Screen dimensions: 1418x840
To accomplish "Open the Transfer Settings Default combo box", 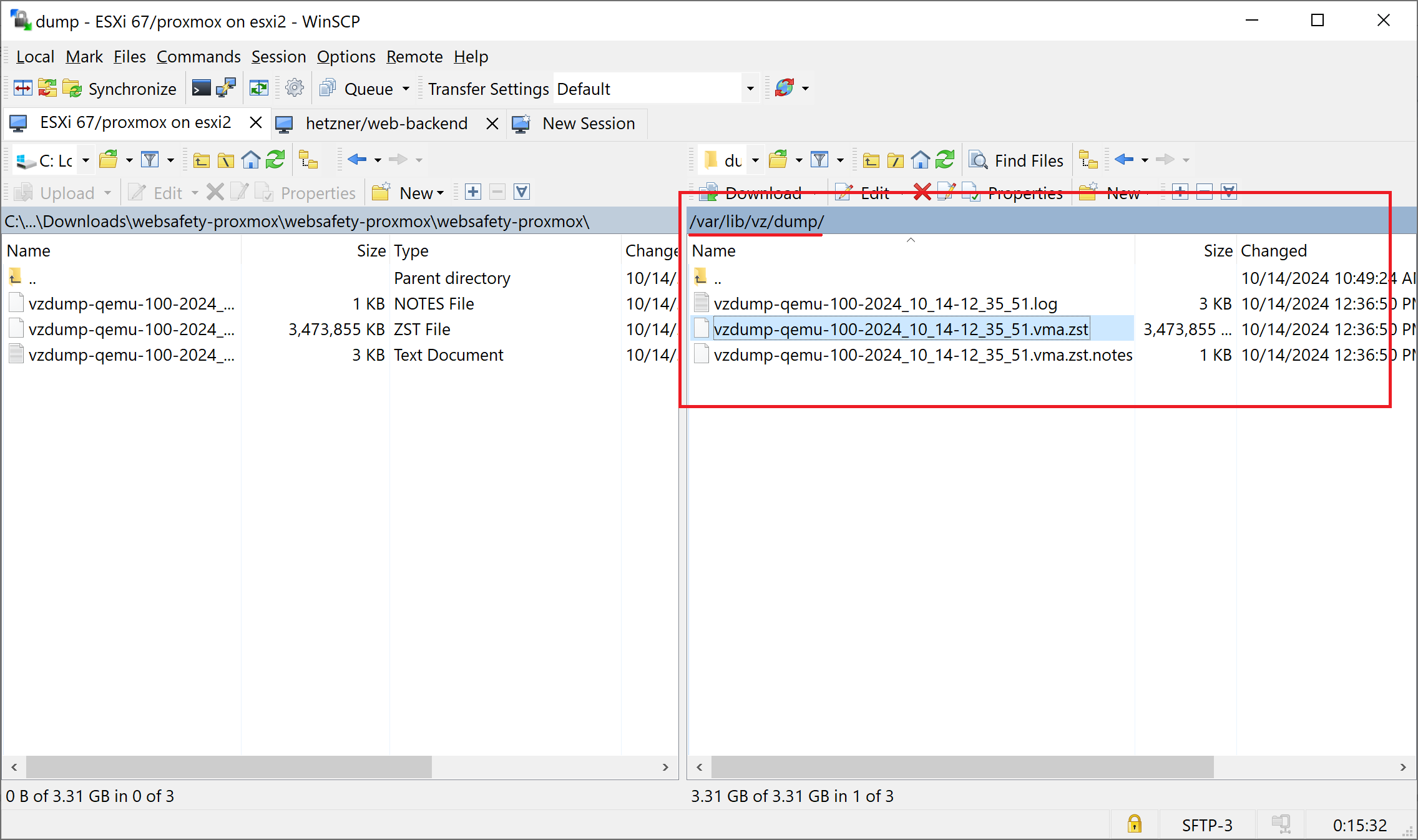I will point(655,89).
